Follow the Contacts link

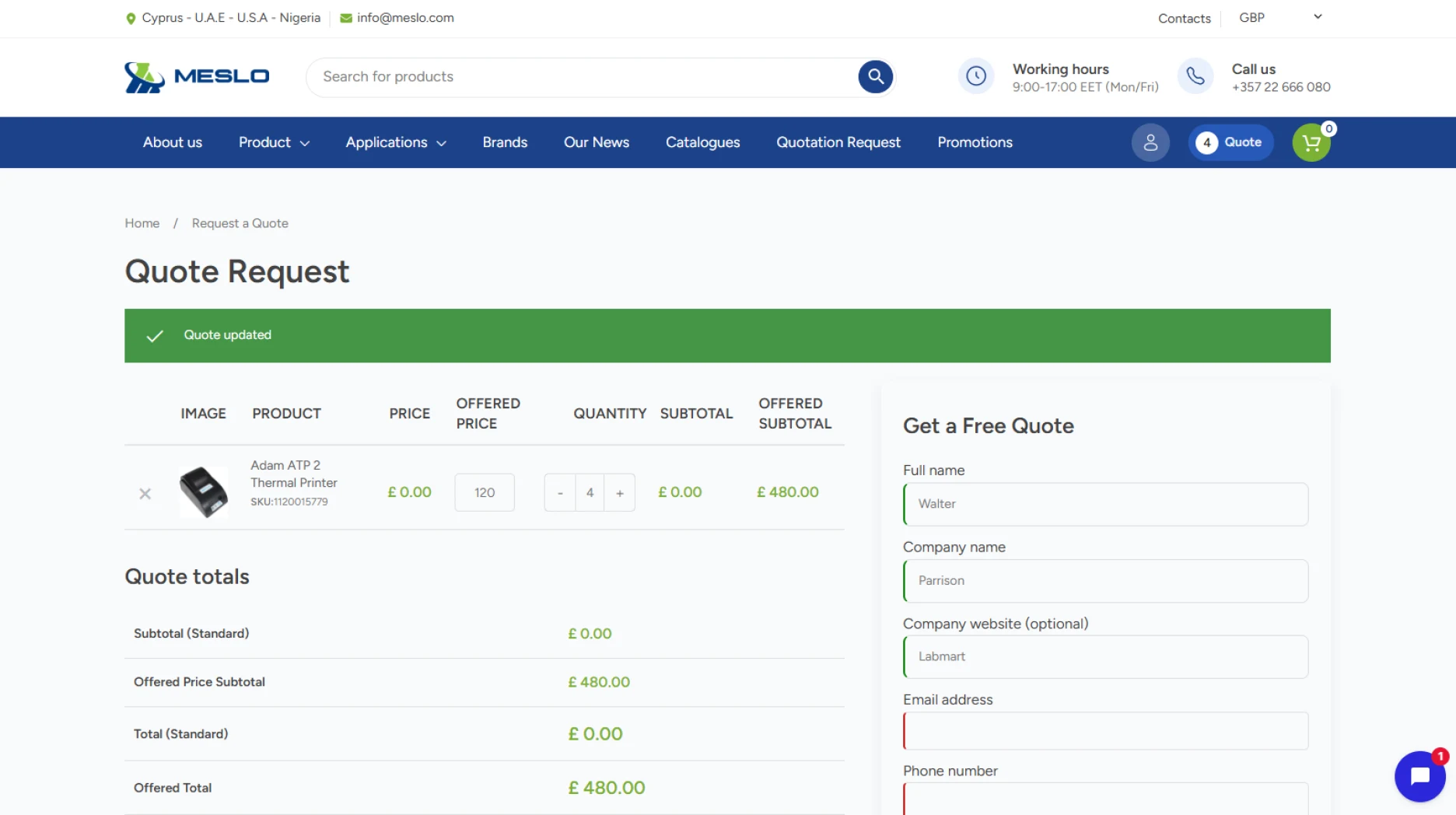coord(1185,18)
